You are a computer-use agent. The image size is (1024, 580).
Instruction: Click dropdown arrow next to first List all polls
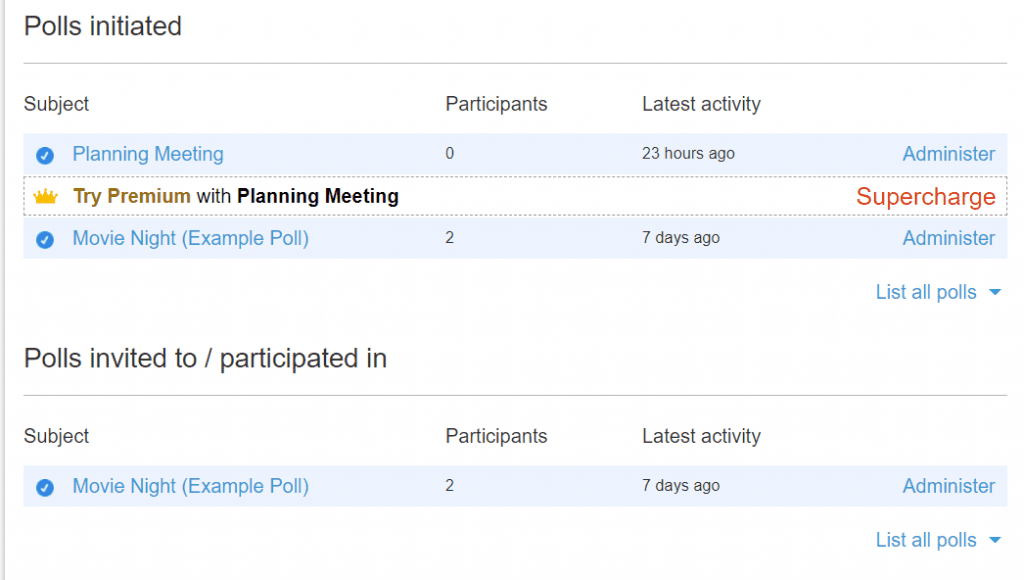[x=995, y=292]
